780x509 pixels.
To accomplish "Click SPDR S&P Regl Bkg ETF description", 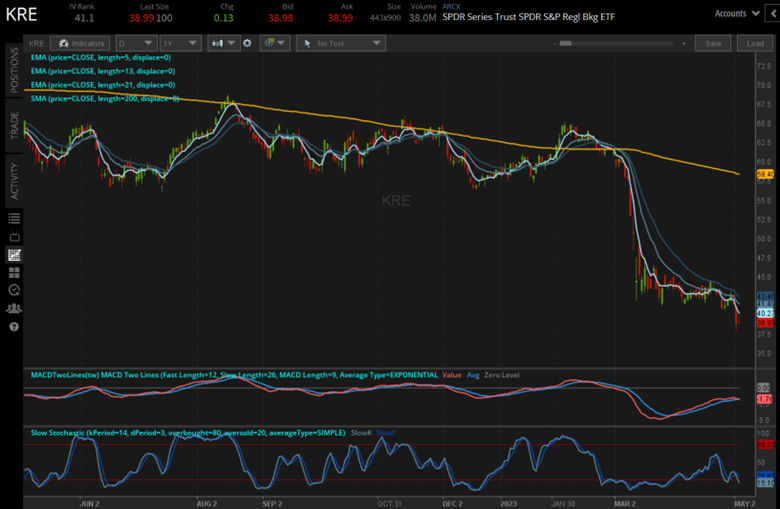I will pos(528,17).
